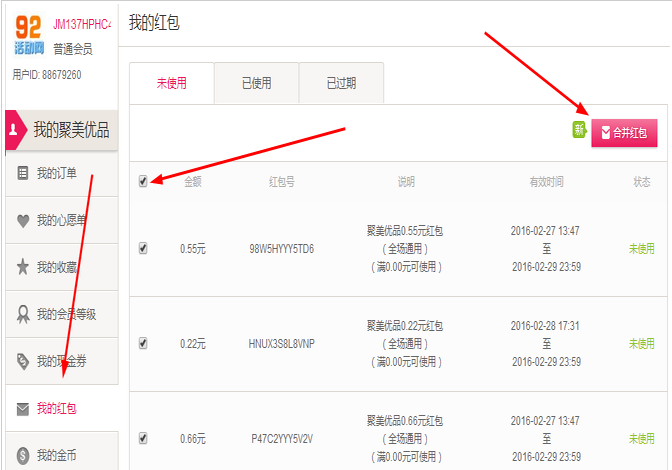Click the ribbon badge icon for 我的会员等级

23,314
